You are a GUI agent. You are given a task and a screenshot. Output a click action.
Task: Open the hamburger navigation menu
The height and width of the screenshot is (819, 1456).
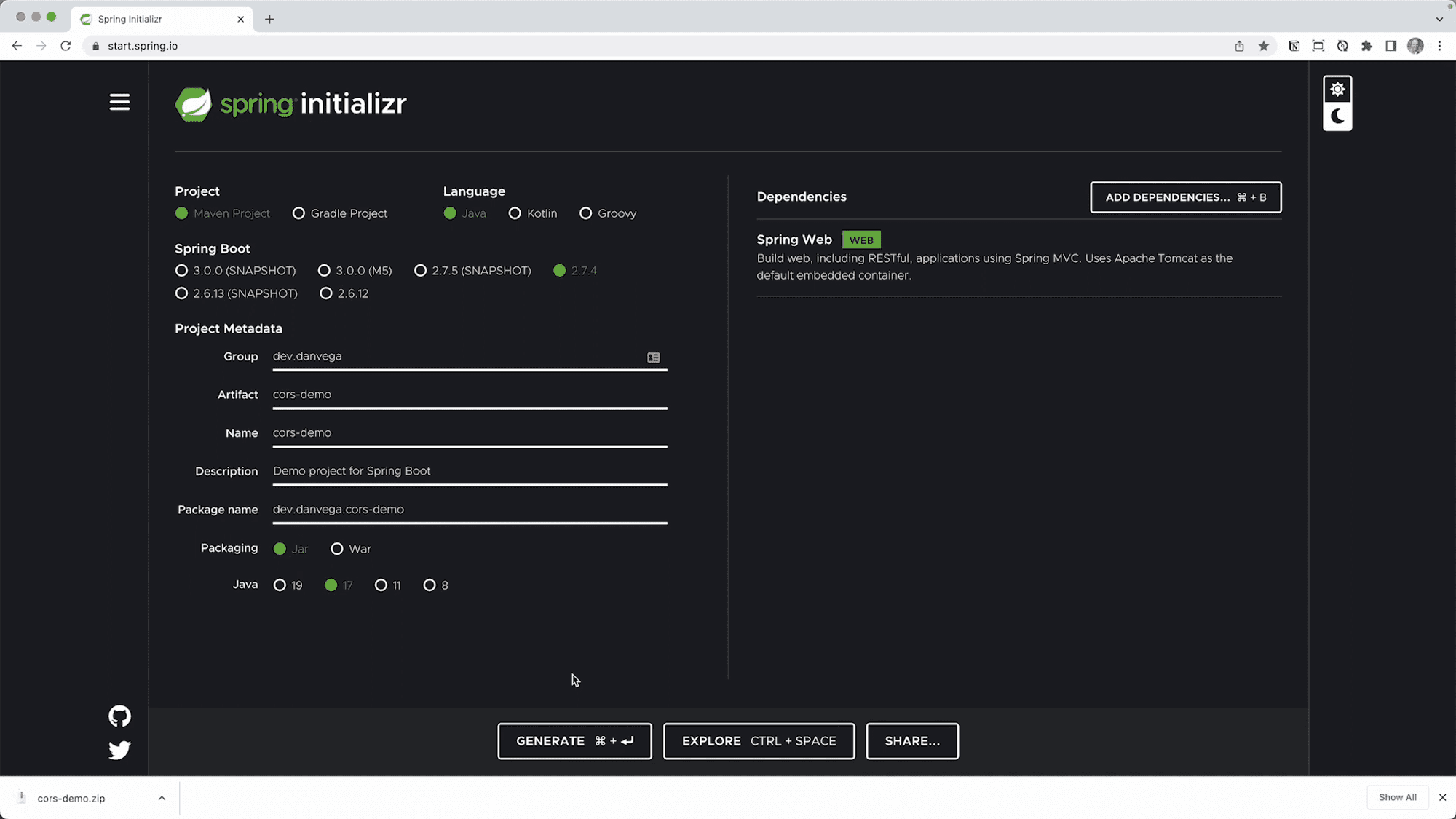tap(119, 102)
